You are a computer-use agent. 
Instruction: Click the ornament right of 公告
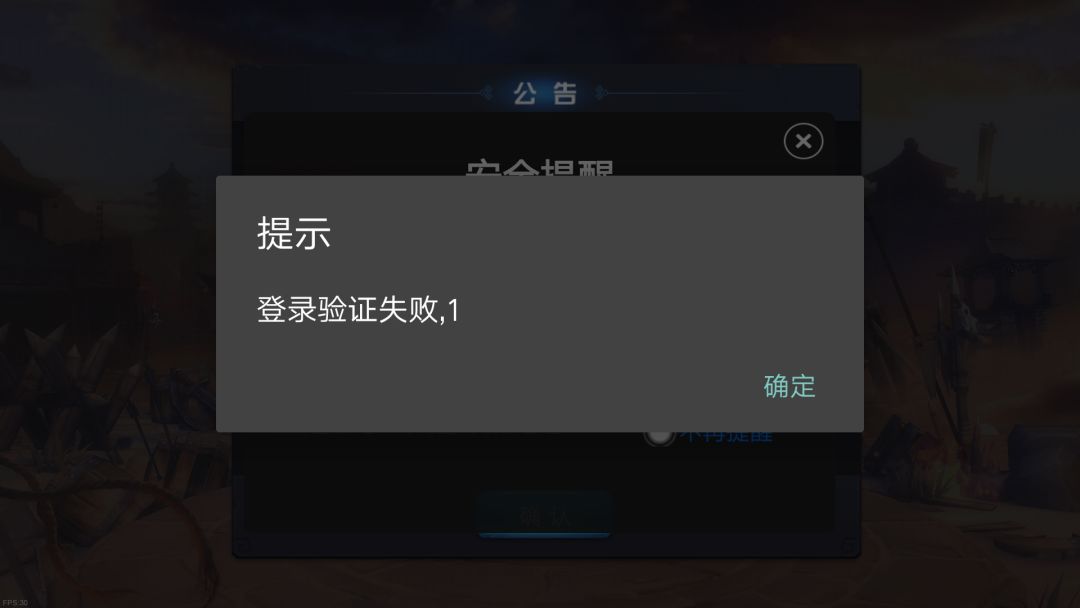coord(601,92)
